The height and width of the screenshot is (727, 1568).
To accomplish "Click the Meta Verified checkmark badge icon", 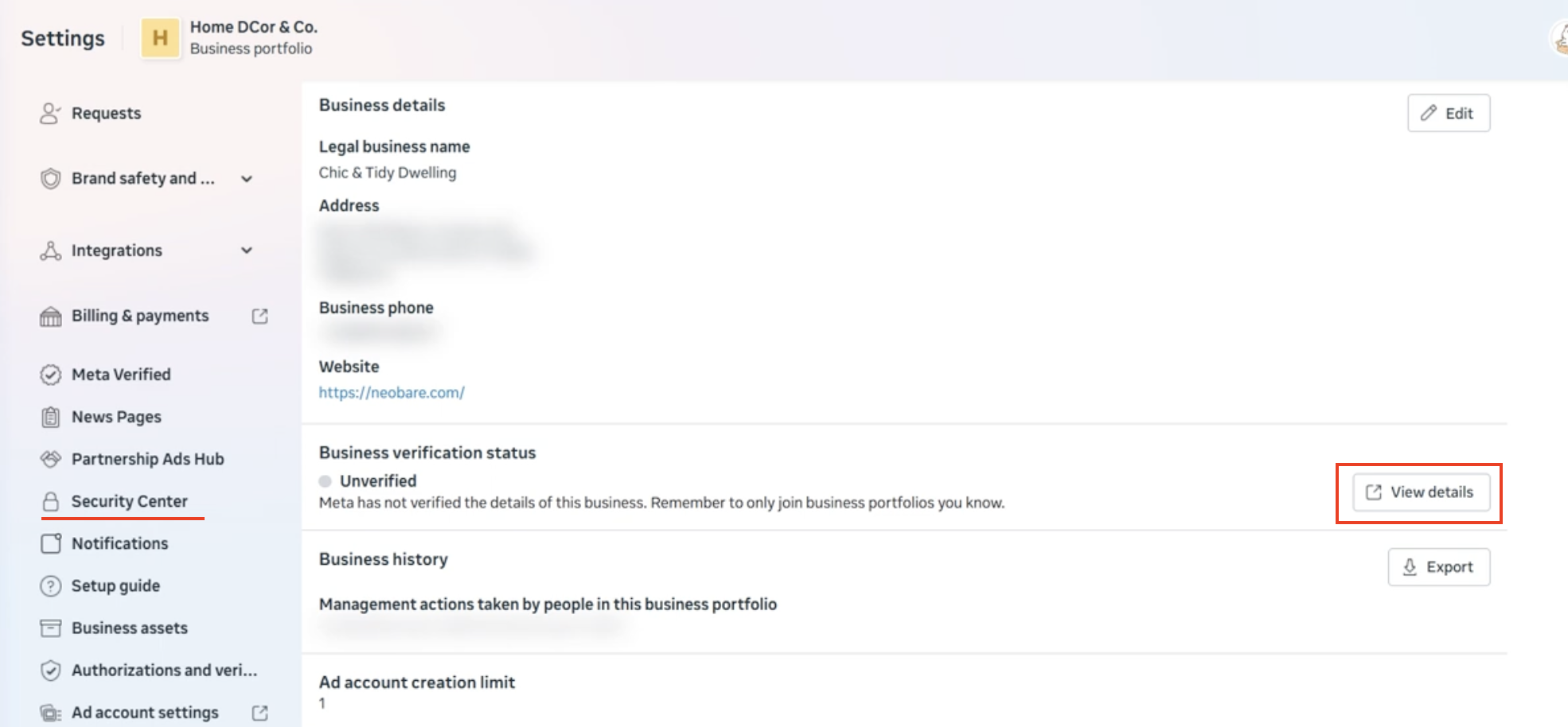I will tap(50, 375).
